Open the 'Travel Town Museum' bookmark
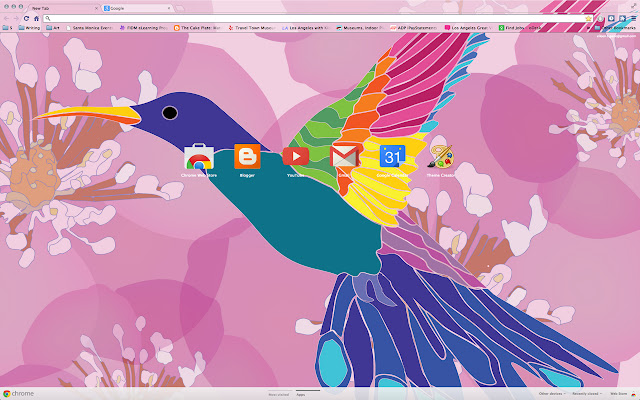 tap(250, 28)
